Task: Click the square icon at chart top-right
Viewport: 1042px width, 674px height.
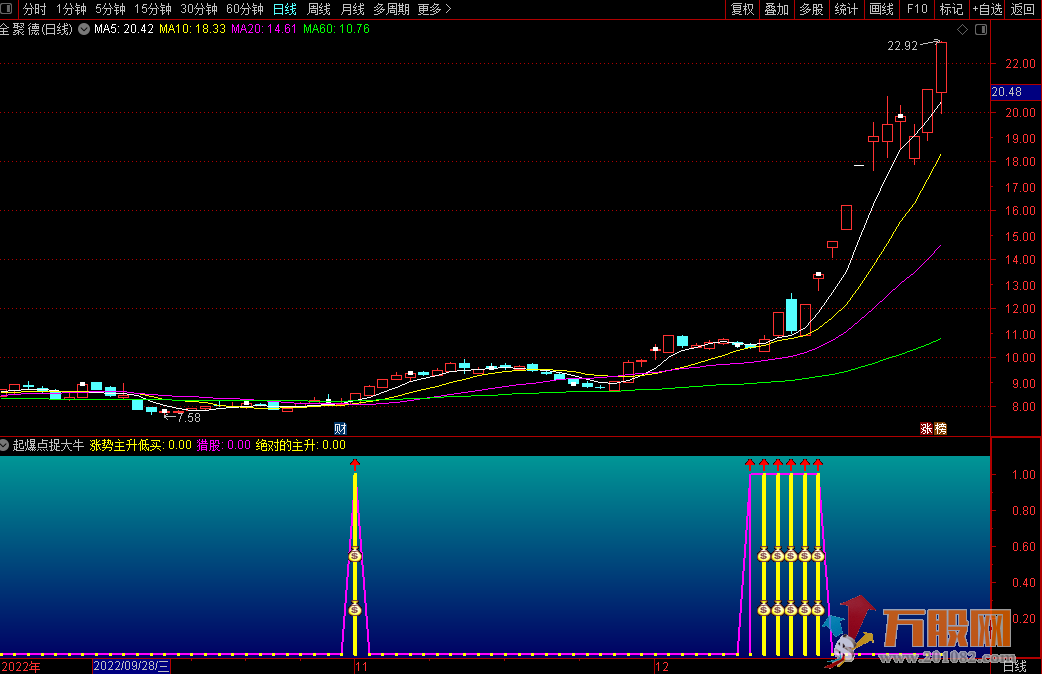Action: 980,31
